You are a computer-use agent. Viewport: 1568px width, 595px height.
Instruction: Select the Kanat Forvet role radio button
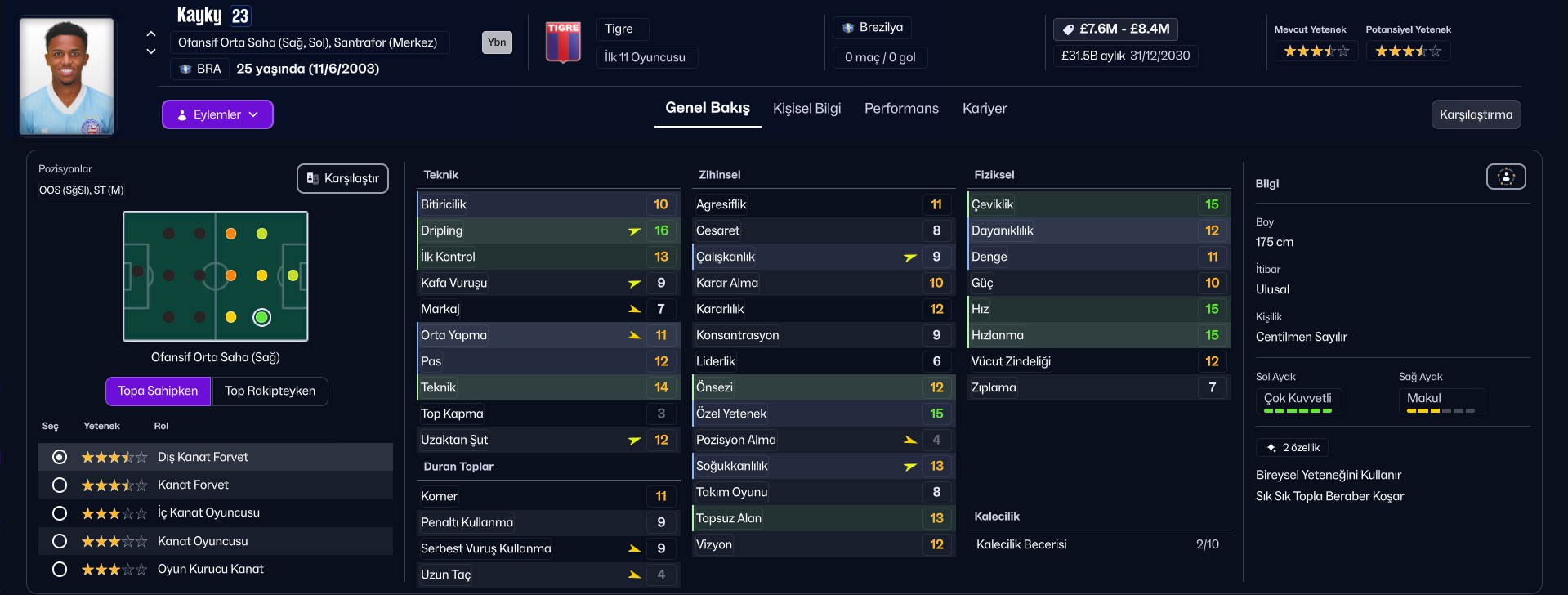point(60,485)
